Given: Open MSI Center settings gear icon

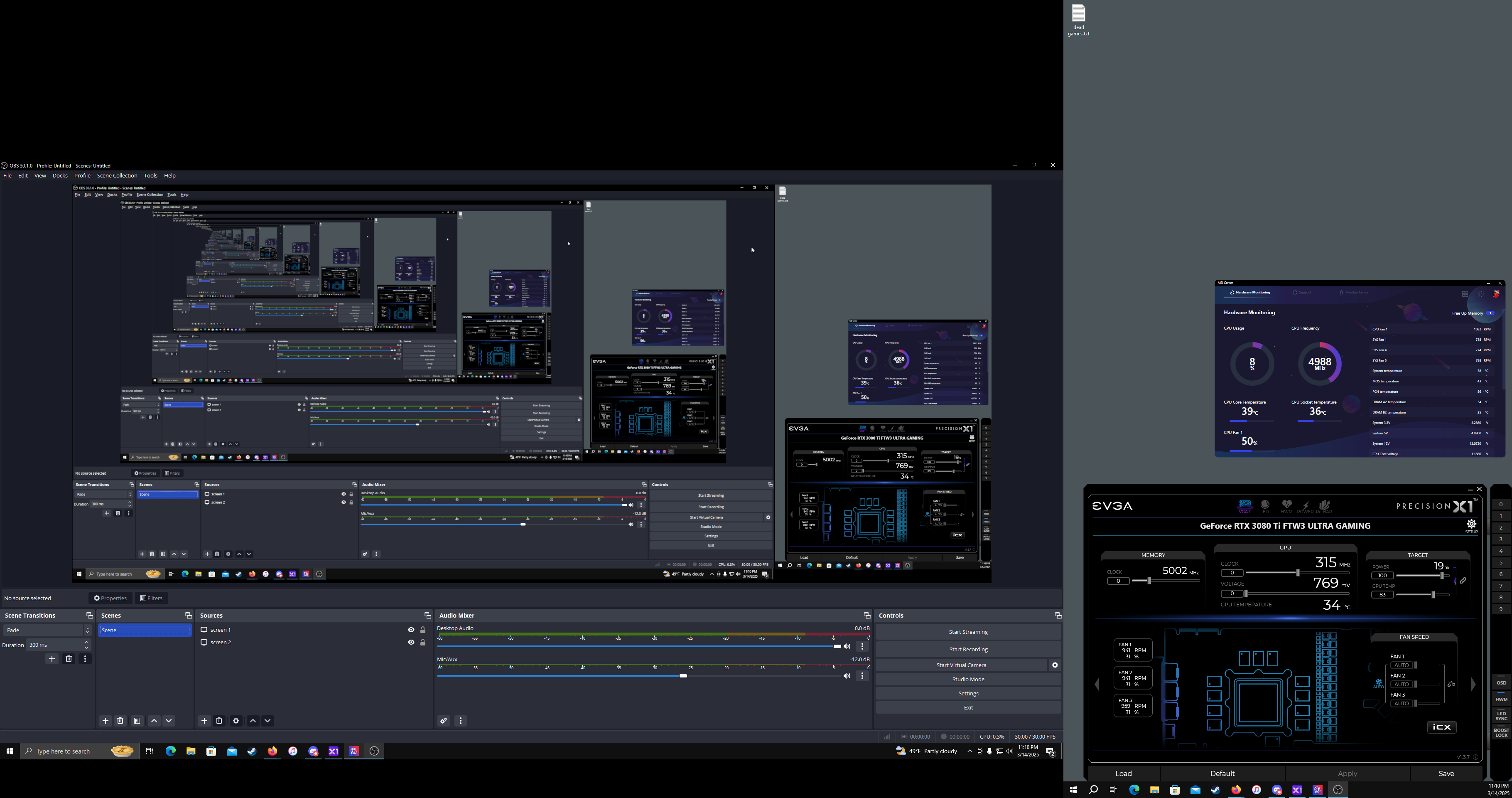Looking at the screenshot, I should click(x=1480, y=293).
